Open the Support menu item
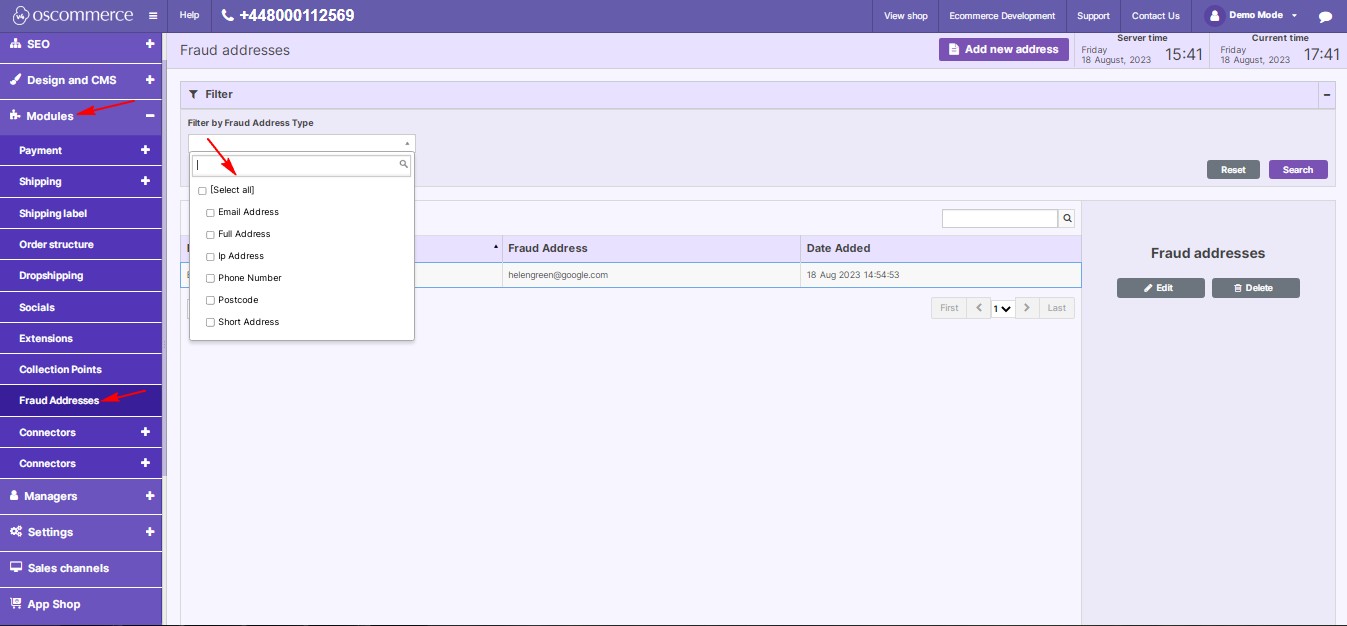 (1093, 15)
